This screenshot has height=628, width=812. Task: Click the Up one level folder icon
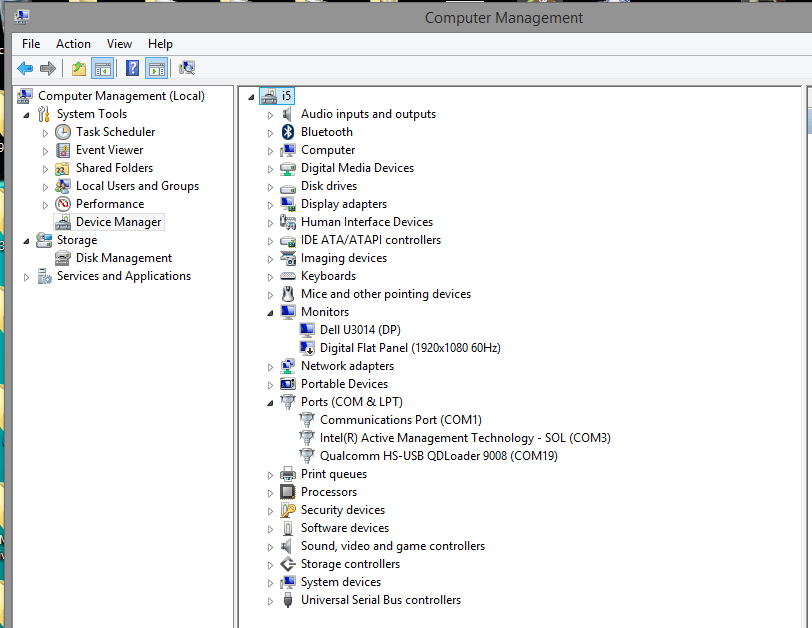[x=78, y=68]
